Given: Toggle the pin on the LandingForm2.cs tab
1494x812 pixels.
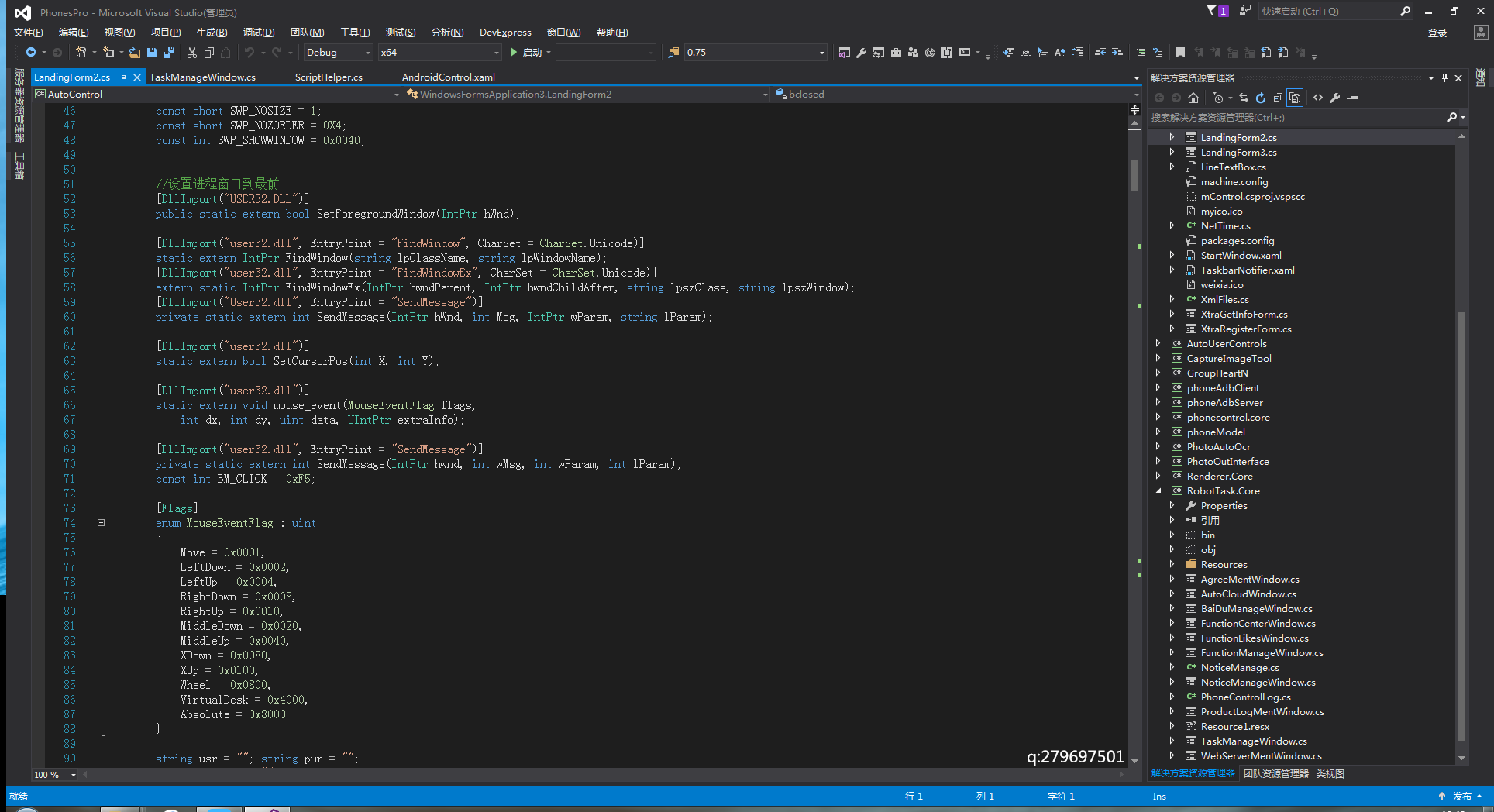Looking at the screenshot, I should pyautogui.click(x=123, y=77).
